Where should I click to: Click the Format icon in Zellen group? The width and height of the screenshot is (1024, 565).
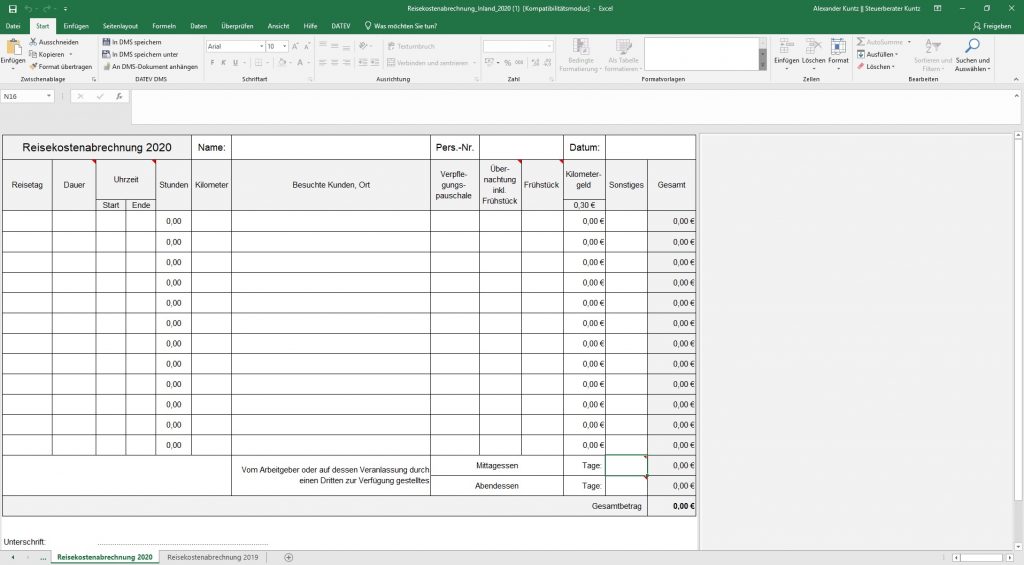[x=838, y=54]
